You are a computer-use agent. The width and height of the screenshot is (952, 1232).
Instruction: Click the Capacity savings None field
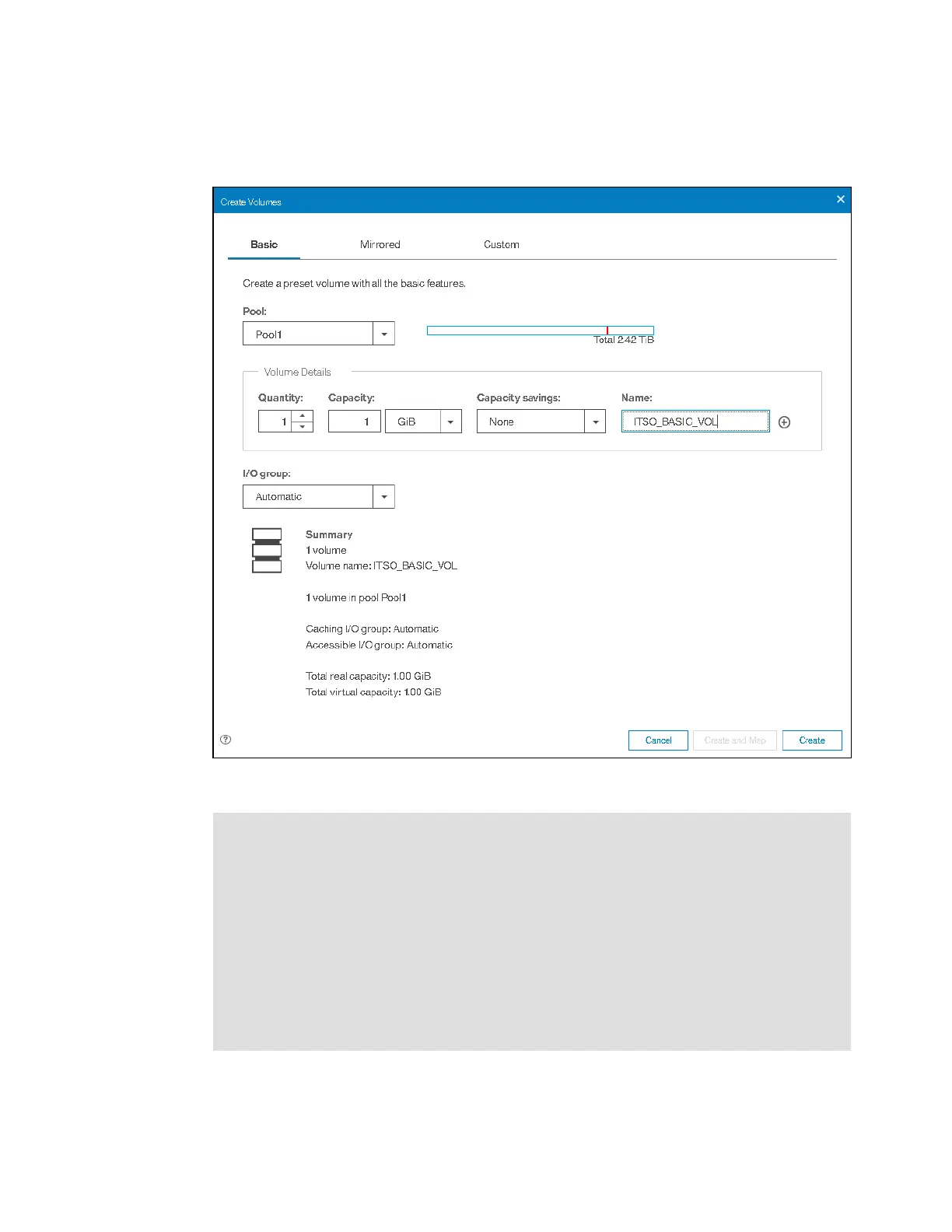coord(531,422)
